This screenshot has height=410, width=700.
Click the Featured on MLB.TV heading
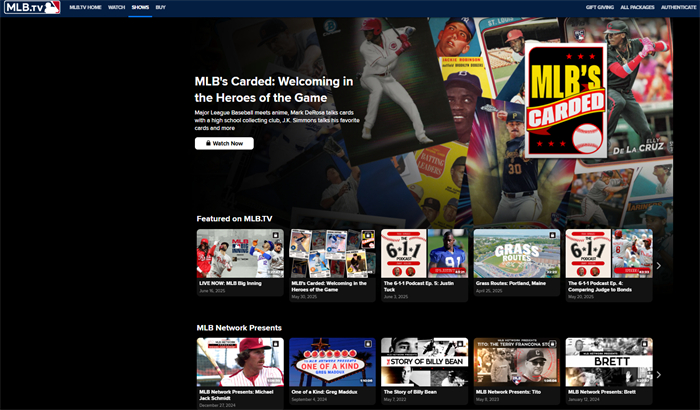(x=234, y=219)
